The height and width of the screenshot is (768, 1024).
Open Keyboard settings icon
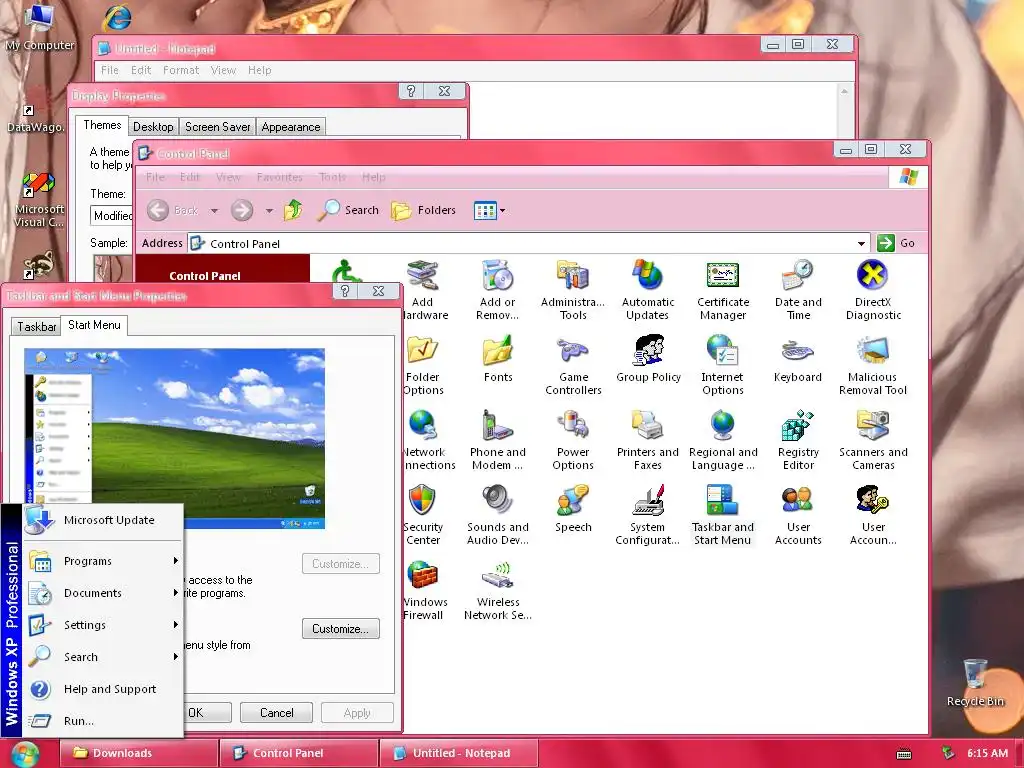797,359
